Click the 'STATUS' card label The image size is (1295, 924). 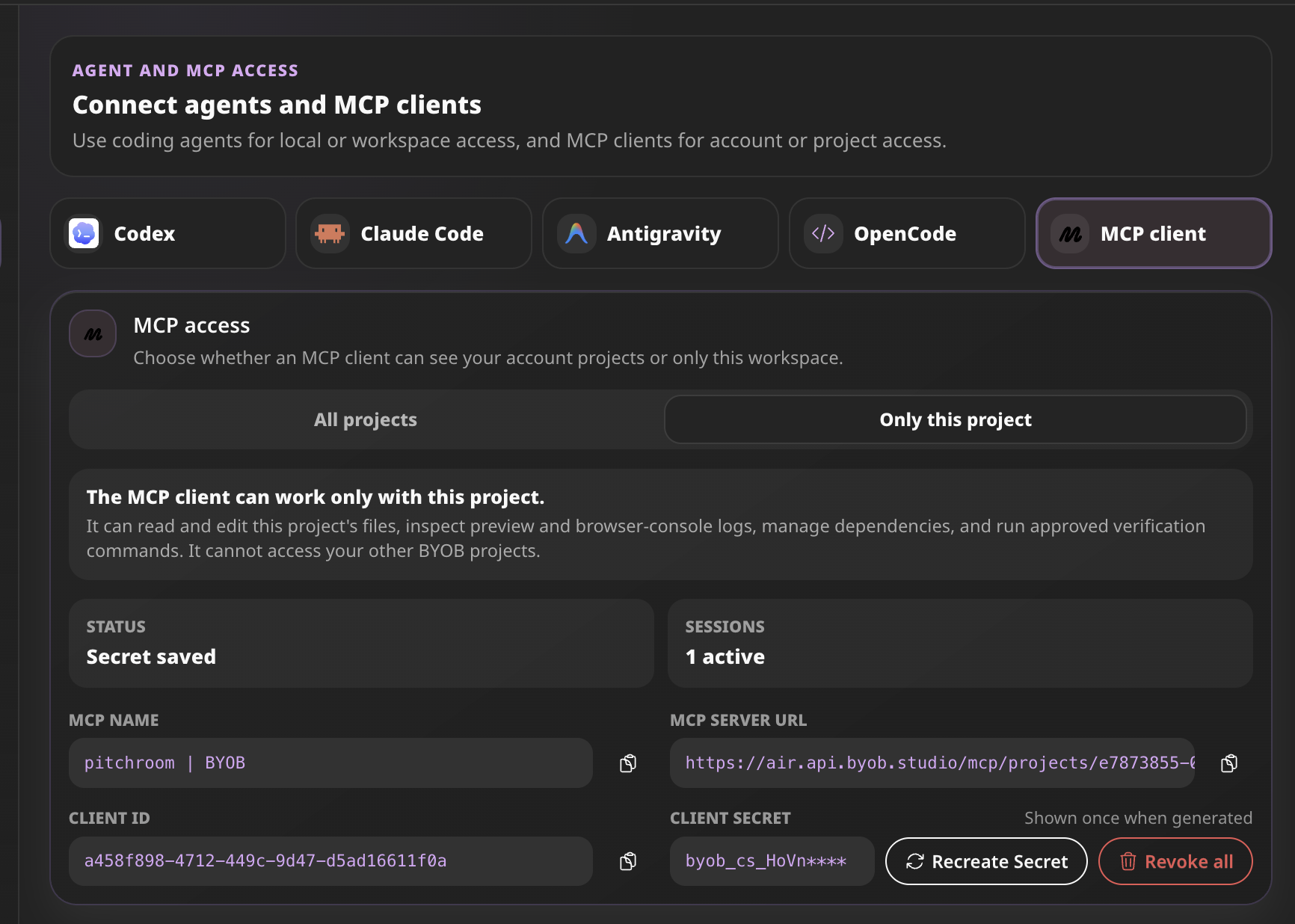[x=116, y=626]
